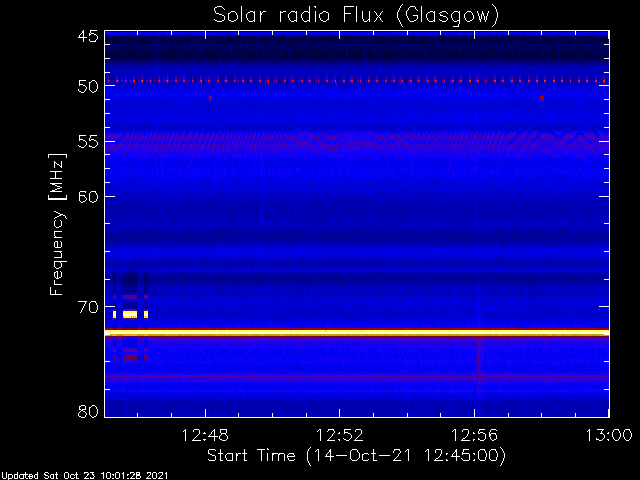Click the plot title "Solar radio Flux (Glasgow)"
The image size is (640, 480).
(x=356, y=16)
